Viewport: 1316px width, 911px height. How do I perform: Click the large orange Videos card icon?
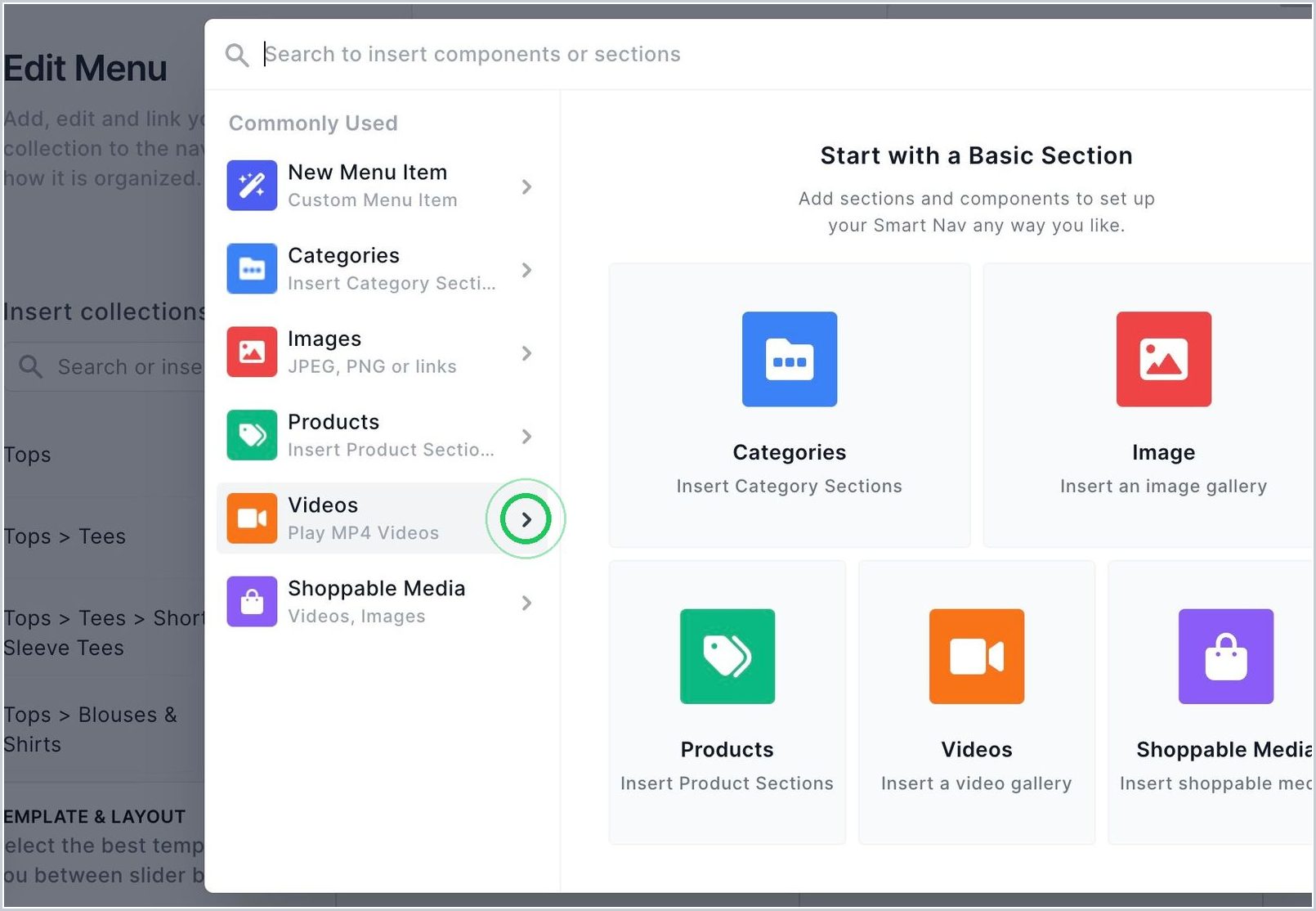click(x=977, y=657)
